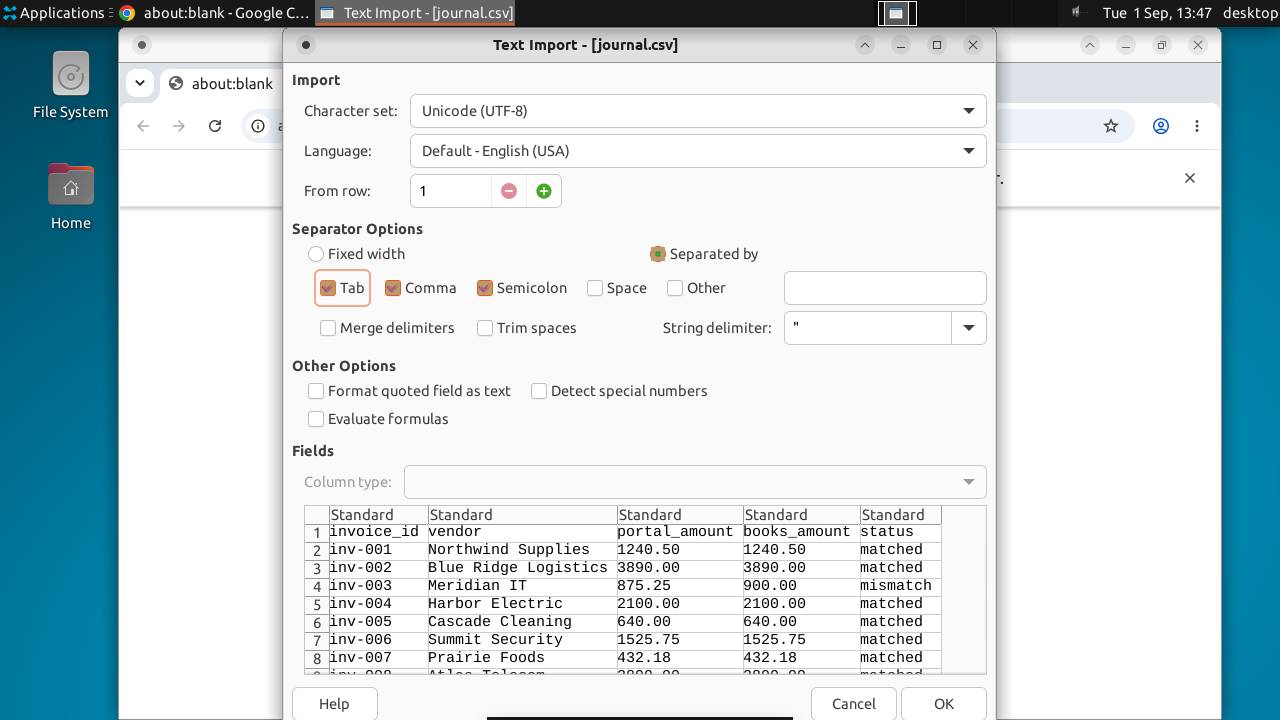This screenshot has height=720, width=1280.
Task: Decrease the From row value with minus icon
Action: click(x=509, y=191)
